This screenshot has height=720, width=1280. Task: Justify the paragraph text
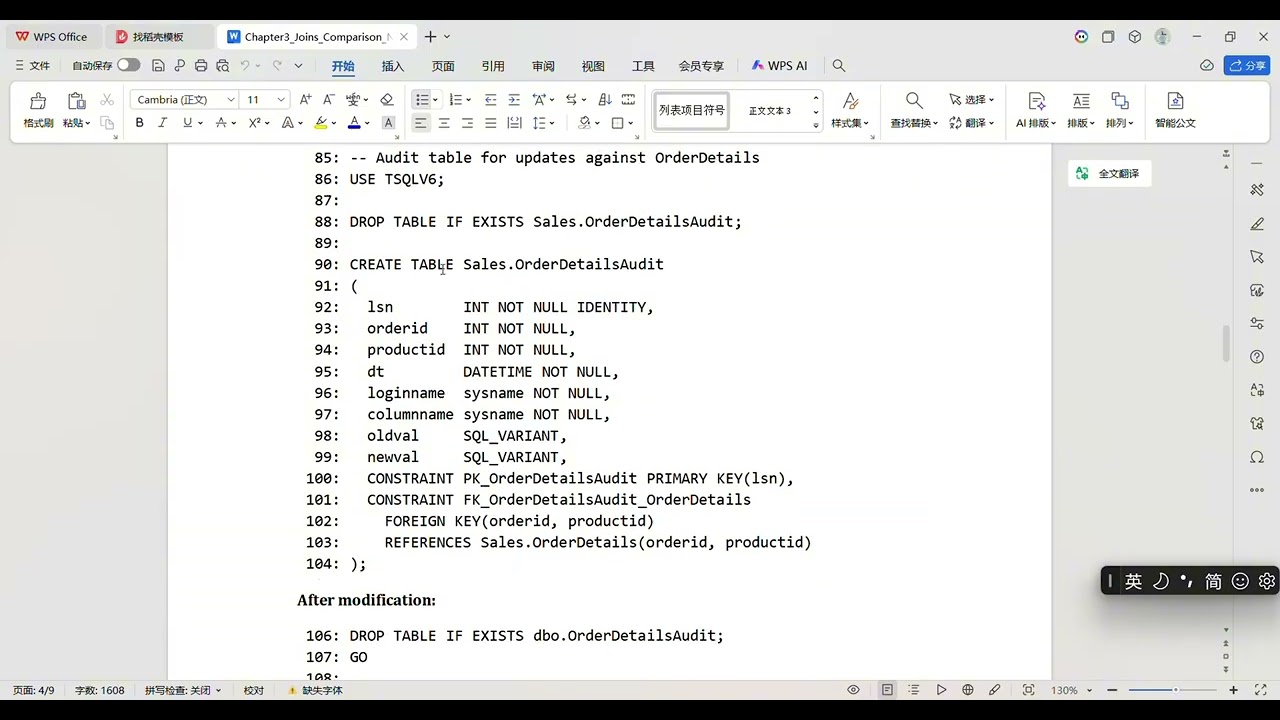click(490, 123)
